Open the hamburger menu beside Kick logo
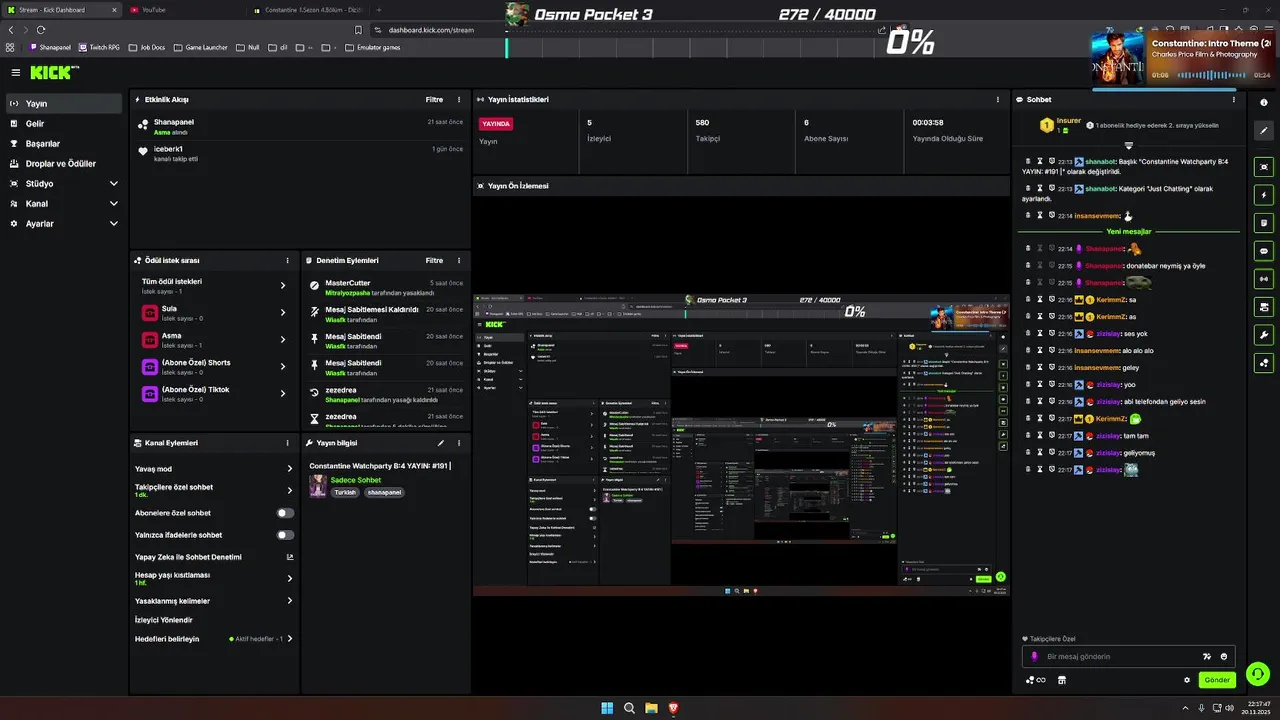The image size is (1280, 720). point(16,72)
